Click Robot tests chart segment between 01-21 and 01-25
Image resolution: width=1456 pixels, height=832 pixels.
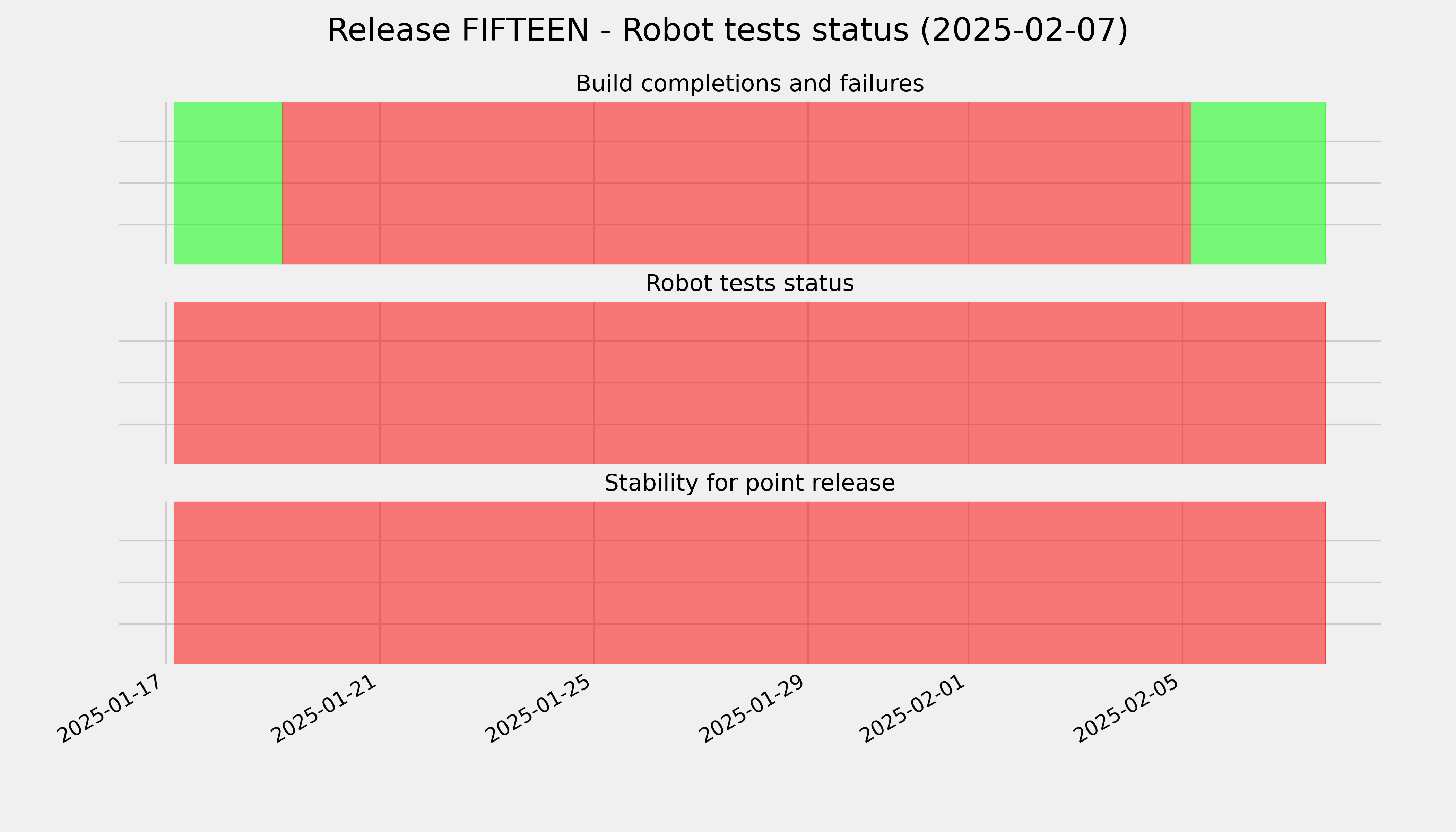(487, 383)
